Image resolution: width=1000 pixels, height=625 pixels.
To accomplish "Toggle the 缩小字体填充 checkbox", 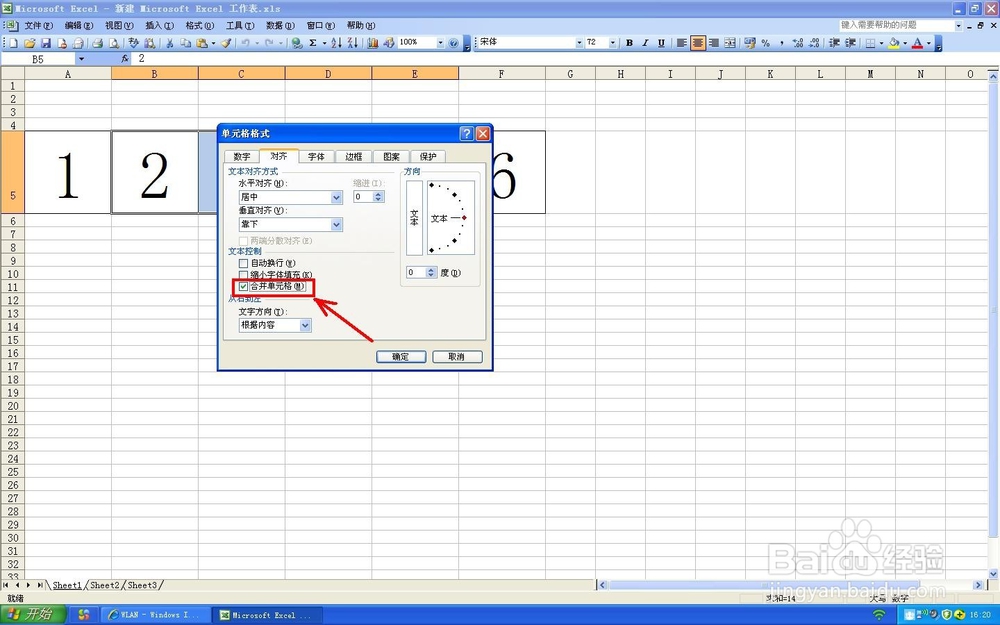I will (243, 275).
